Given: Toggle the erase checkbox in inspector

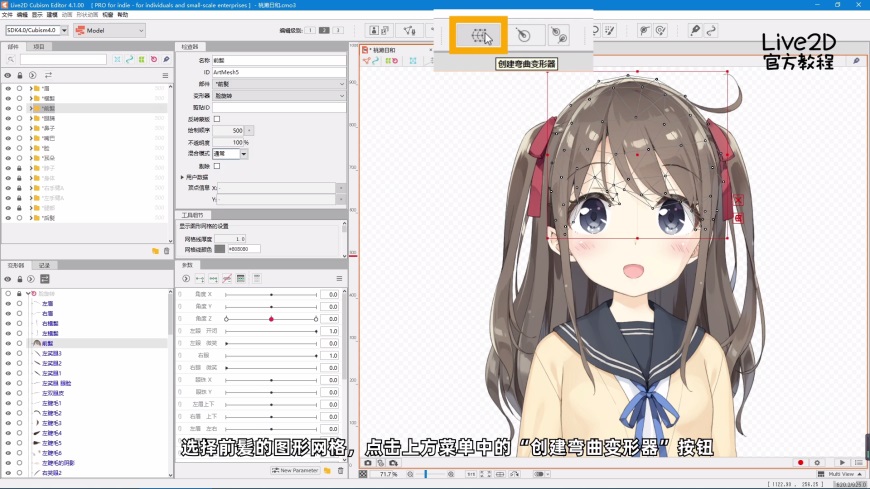Looking at the screenshot, I should (x=217, y=166).
